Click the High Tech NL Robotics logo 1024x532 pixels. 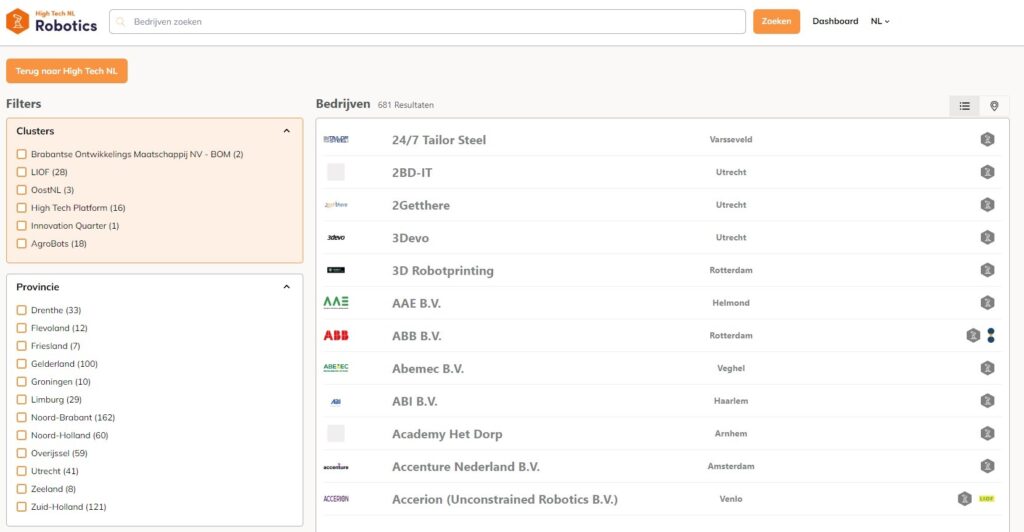click(x=52, y=22)
